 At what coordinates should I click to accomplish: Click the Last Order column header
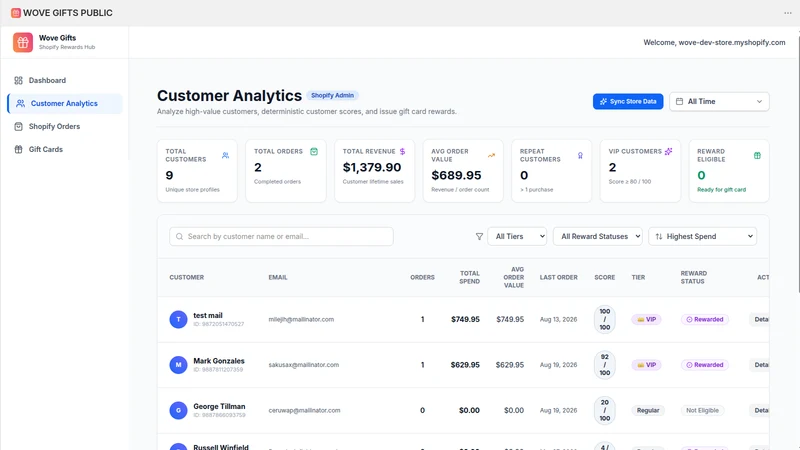(x=559, y=278)
